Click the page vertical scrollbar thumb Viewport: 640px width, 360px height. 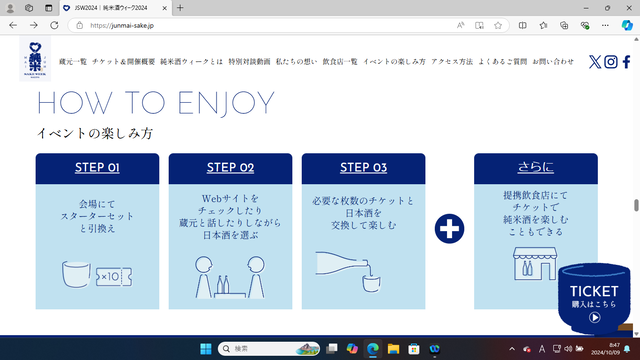636,205
